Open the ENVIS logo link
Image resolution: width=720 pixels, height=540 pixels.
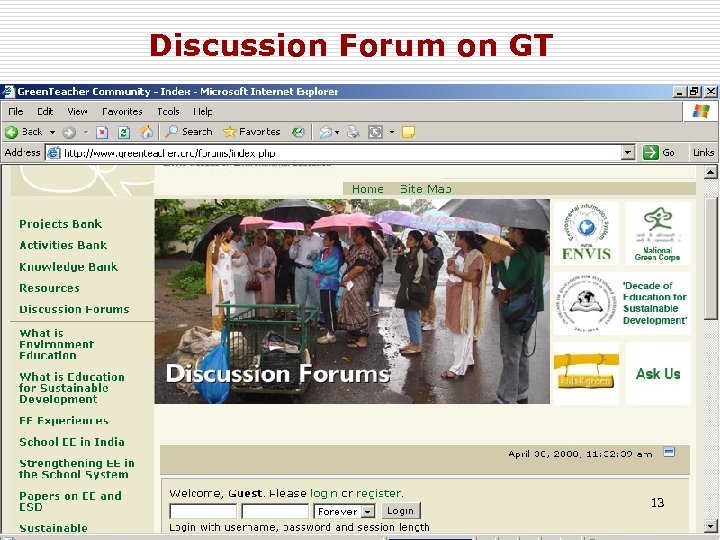(586, 233)
